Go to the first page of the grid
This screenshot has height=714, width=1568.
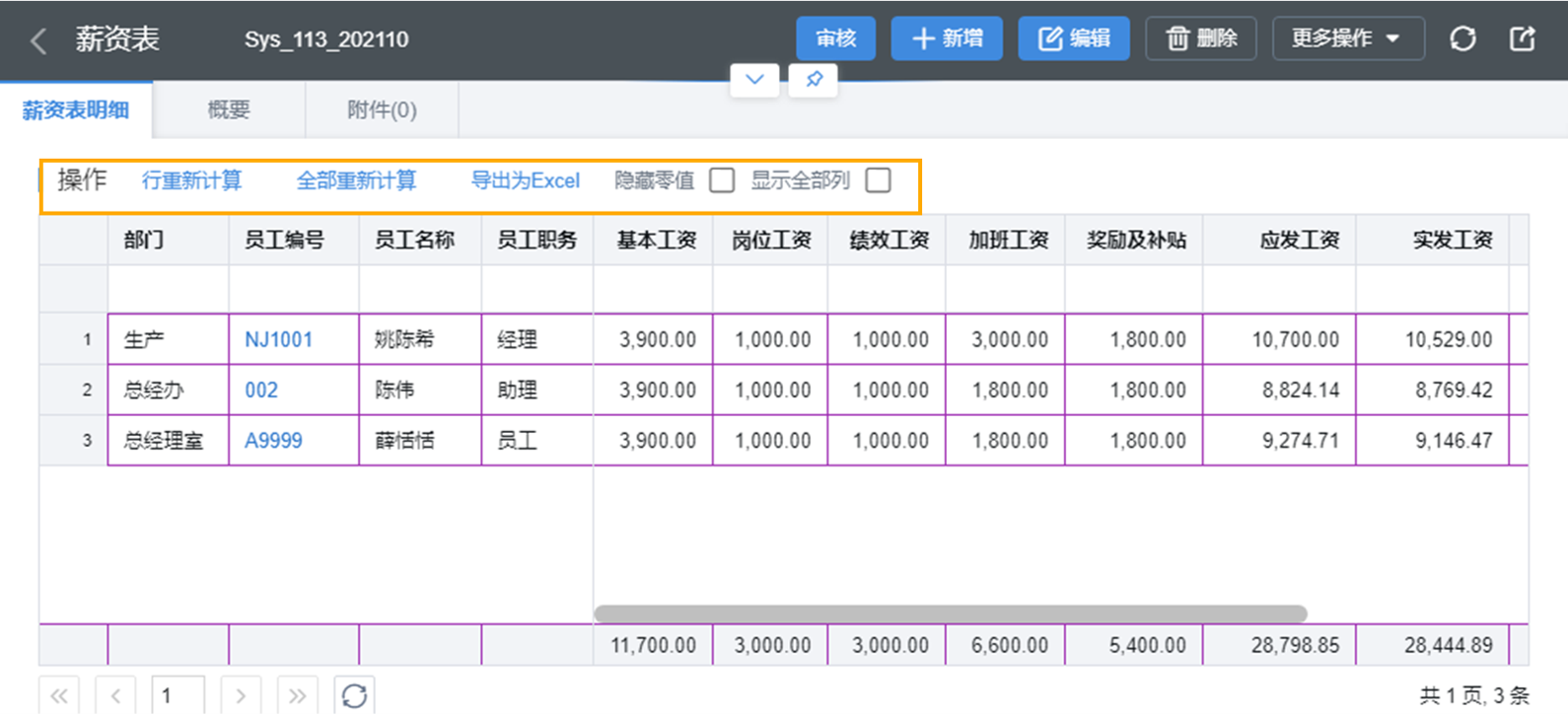[59, 695]
